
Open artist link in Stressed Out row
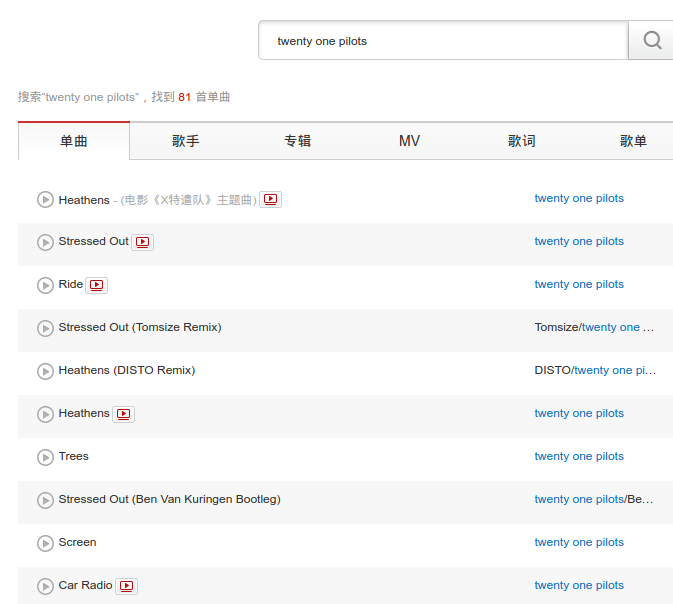click(579, 241)
